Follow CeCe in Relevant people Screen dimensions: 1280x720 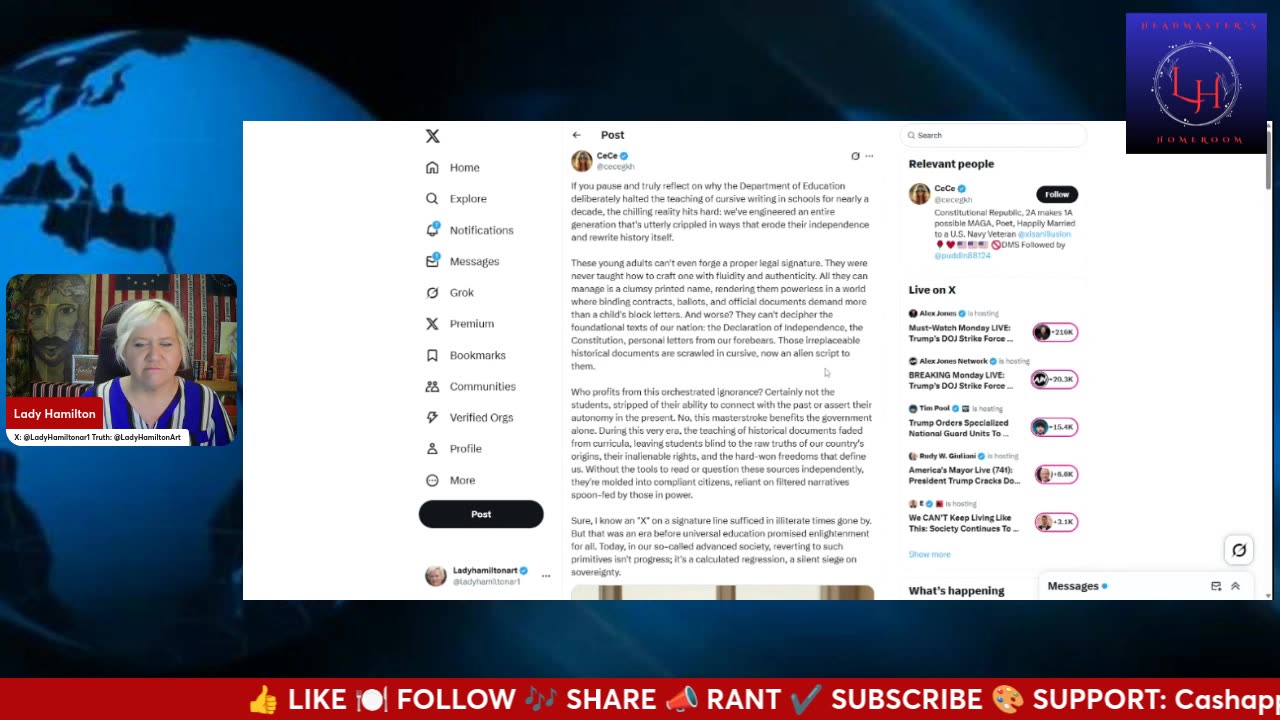coord(1057,194)
